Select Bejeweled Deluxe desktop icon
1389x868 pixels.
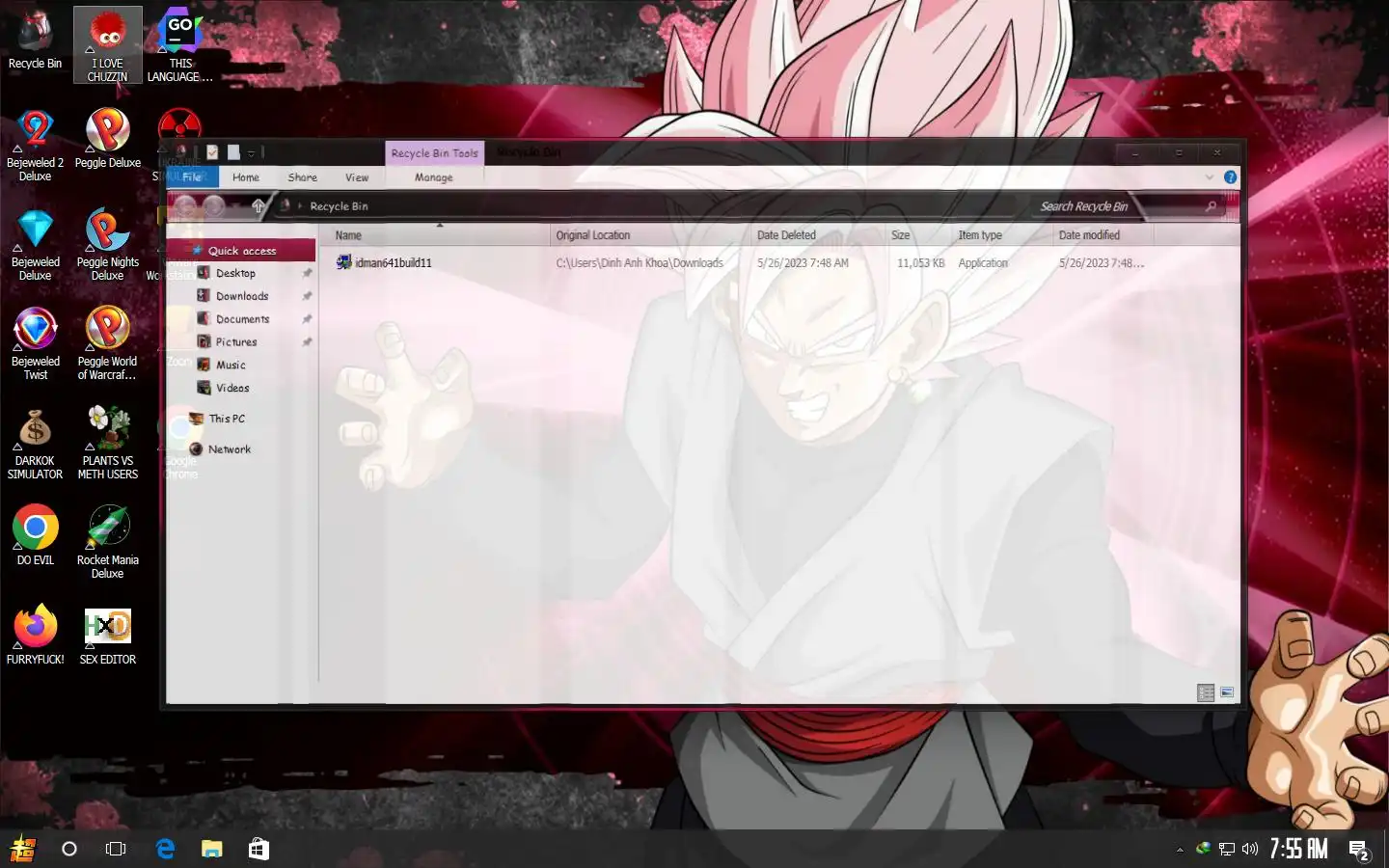[35, 244]
